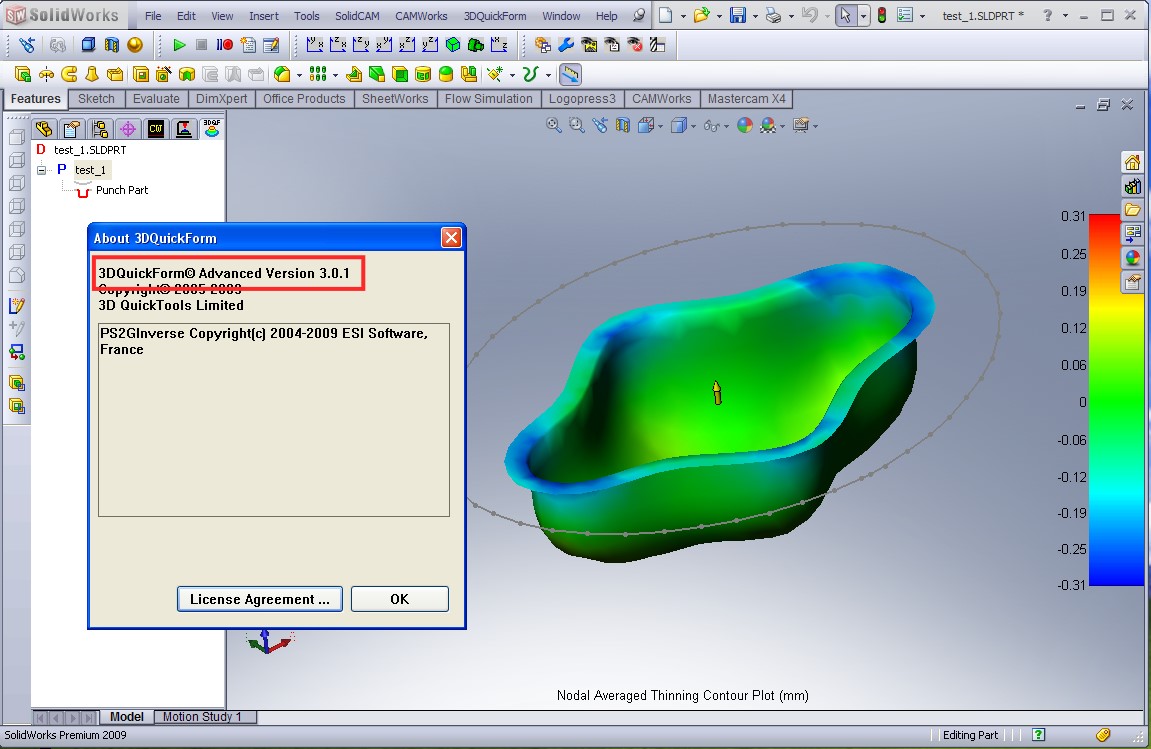Open the Display Style dropdown arrow
This screenshot has height=749, width=1151.
pos(694,127)
